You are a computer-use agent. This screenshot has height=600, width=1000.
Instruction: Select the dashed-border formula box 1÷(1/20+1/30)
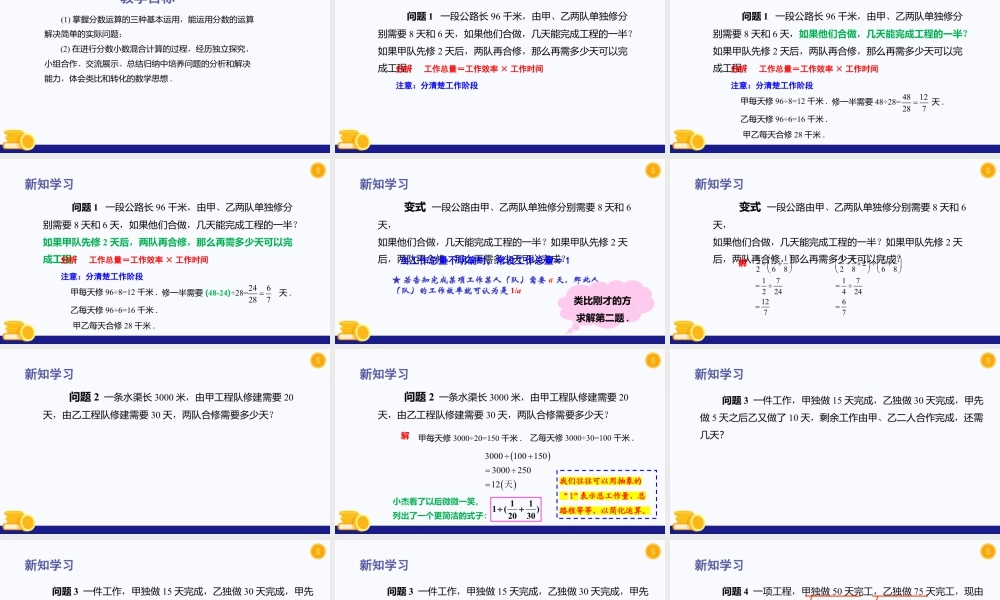tap(516, 508)
